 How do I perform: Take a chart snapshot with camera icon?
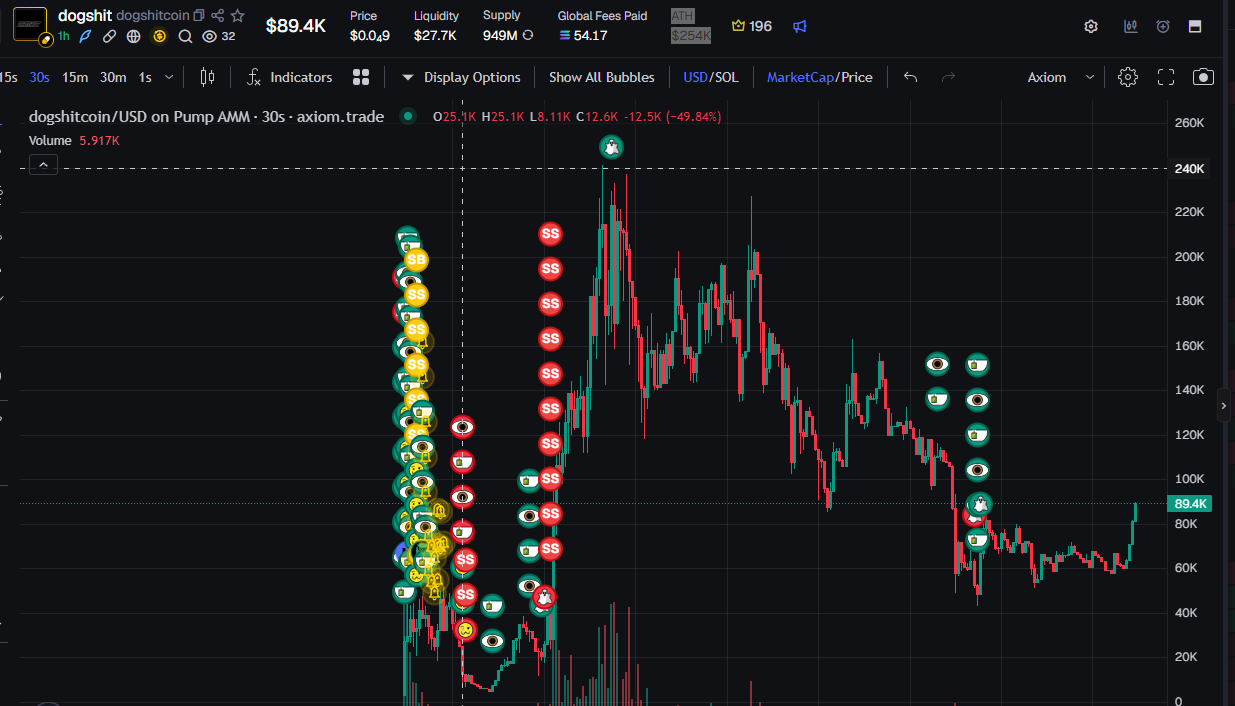click(x=1203, y=77)
